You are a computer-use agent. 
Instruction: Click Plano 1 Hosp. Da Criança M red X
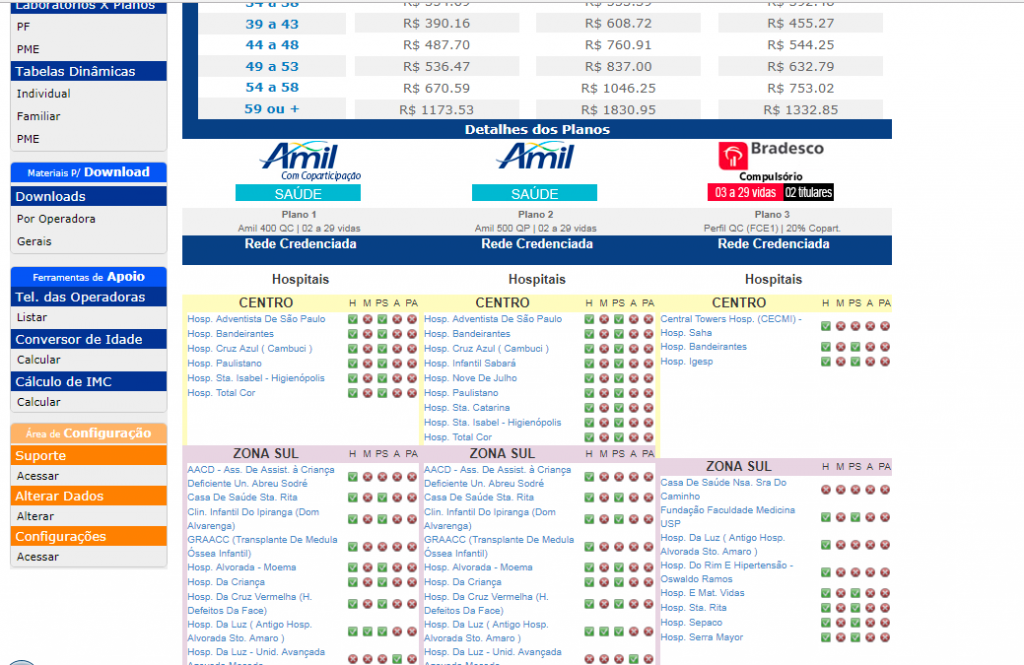point(368,582)
